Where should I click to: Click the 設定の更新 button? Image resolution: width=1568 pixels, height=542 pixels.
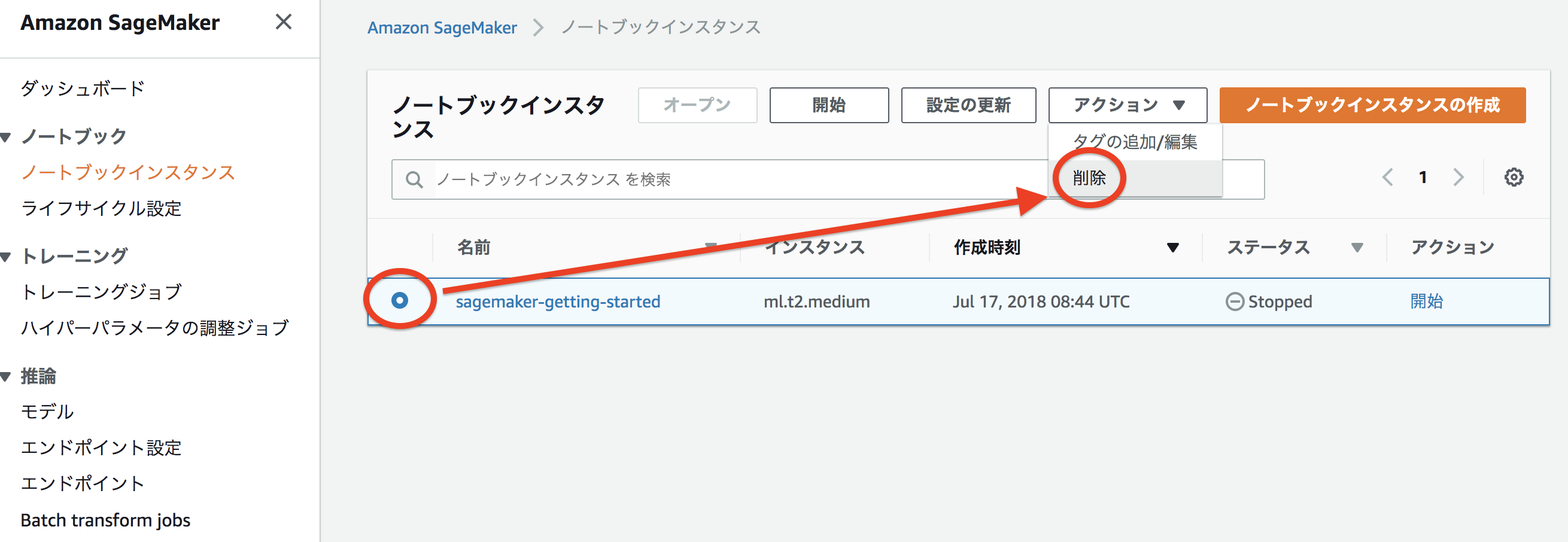(x=968, y=105)
